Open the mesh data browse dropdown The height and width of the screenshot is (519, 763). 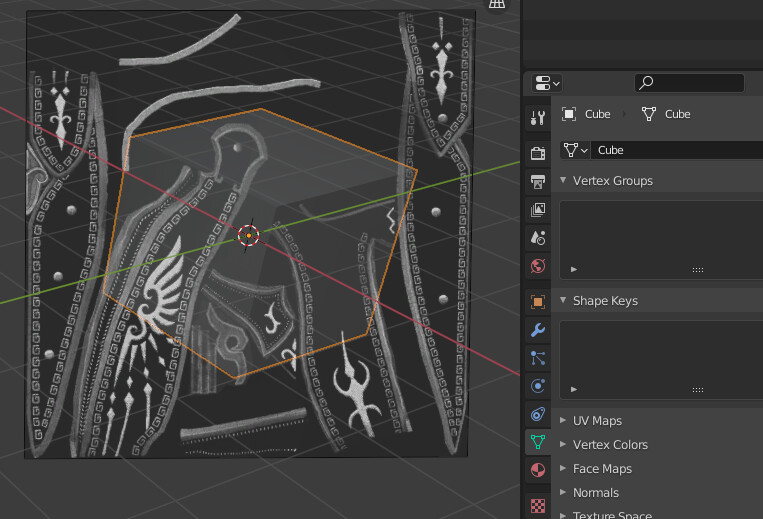tap(576, 150)
